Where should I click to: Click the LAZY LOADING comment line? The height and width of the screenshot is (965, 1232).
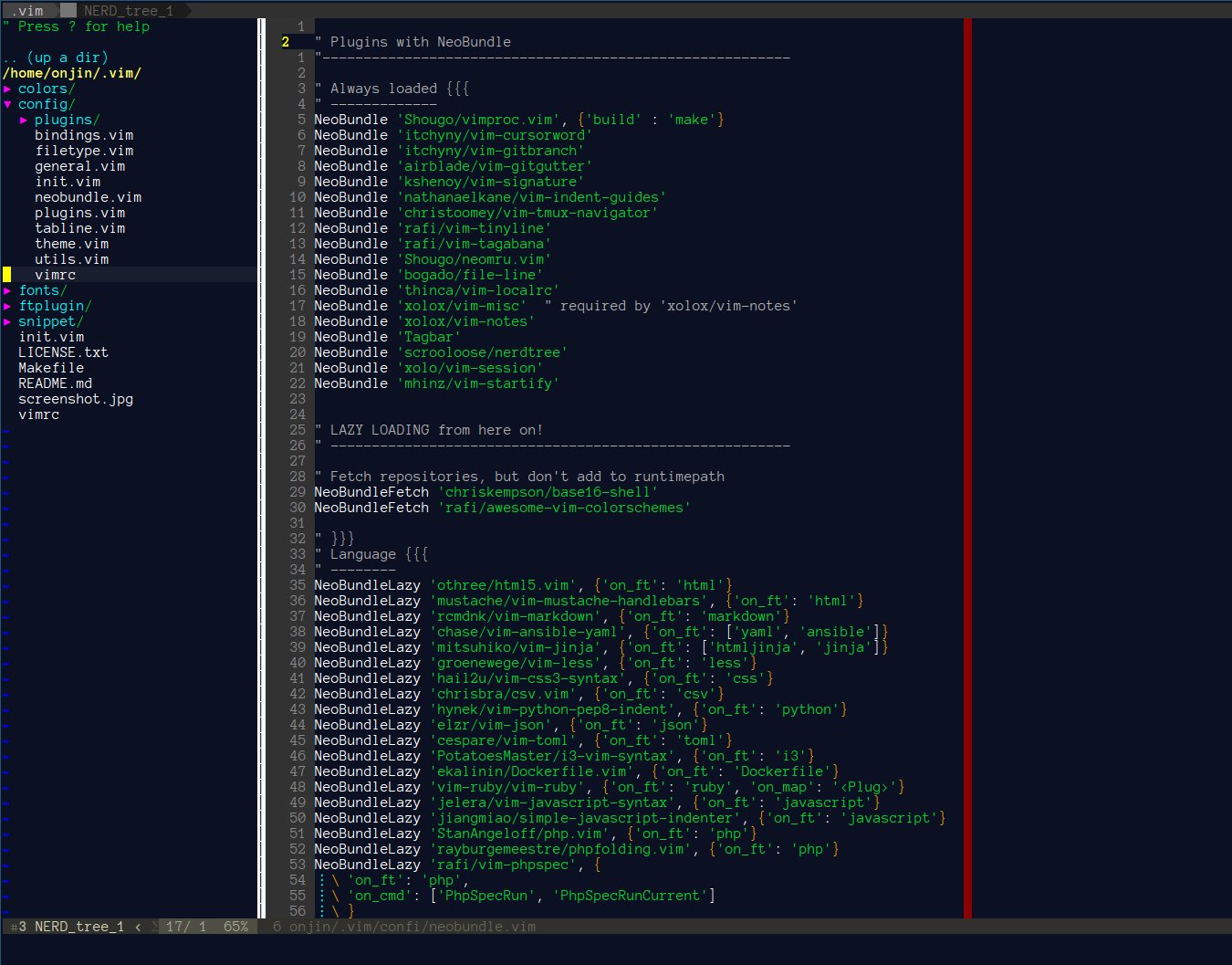(429, 430)
